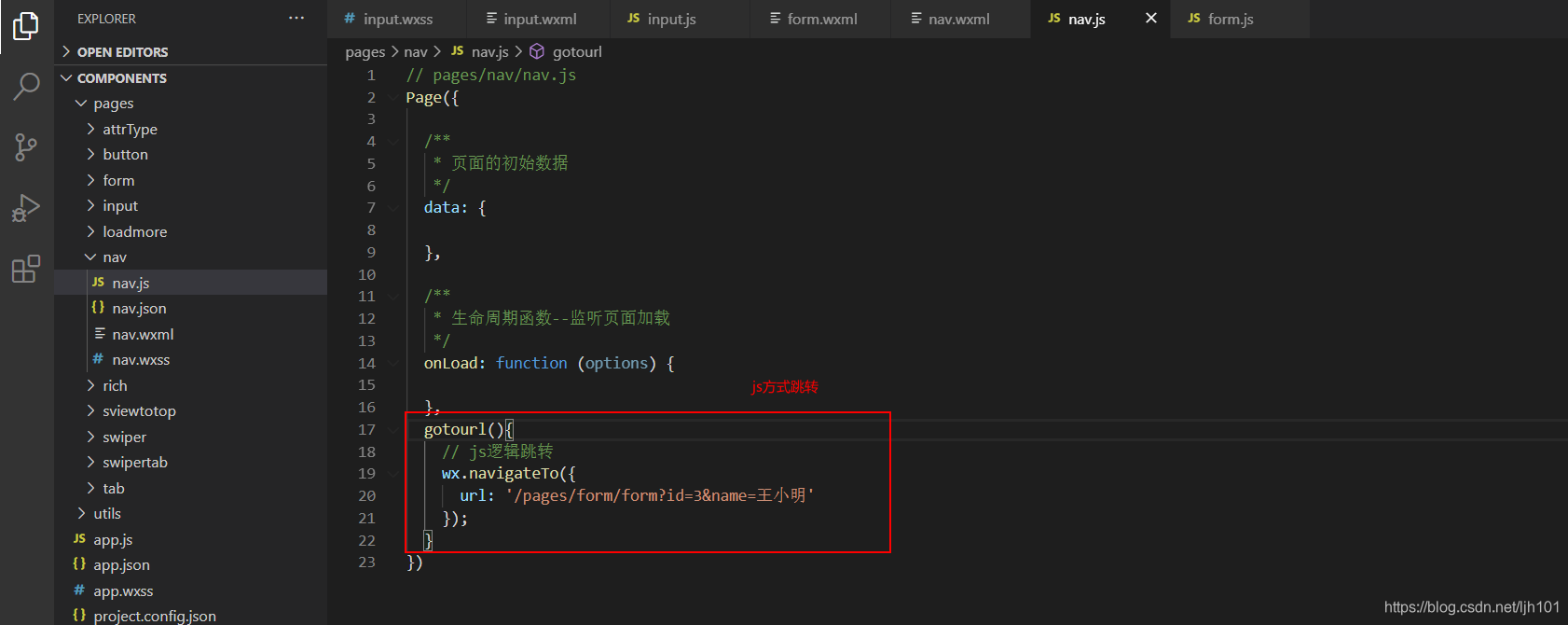Image resolution: width=1568 pixels, height=625 pixels.
Task: Open app.js file
Action: (x=190, y=539)
